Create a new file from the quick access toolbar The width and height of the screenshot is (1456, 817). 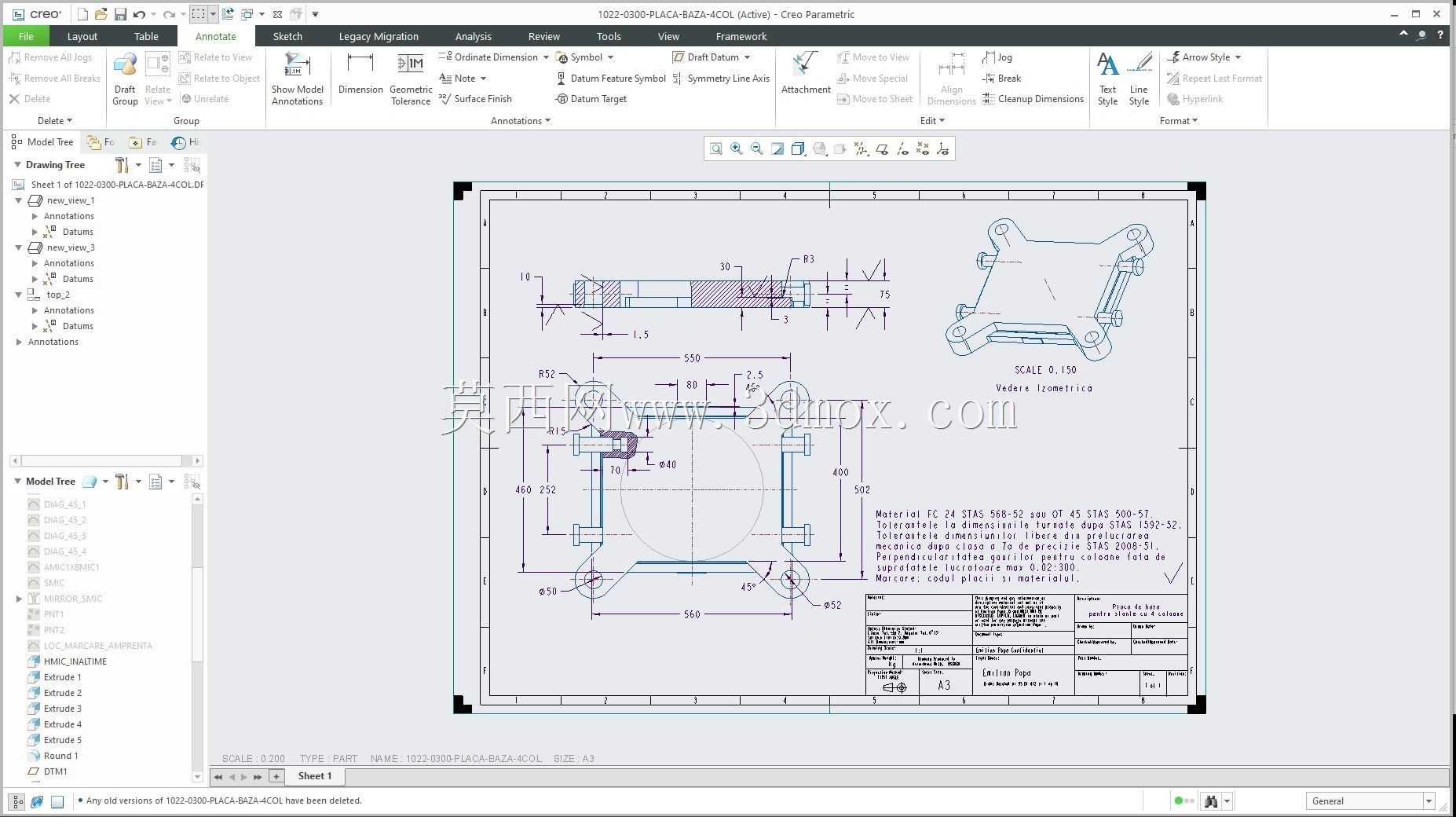pyautogui.click(x=82, y=14)
